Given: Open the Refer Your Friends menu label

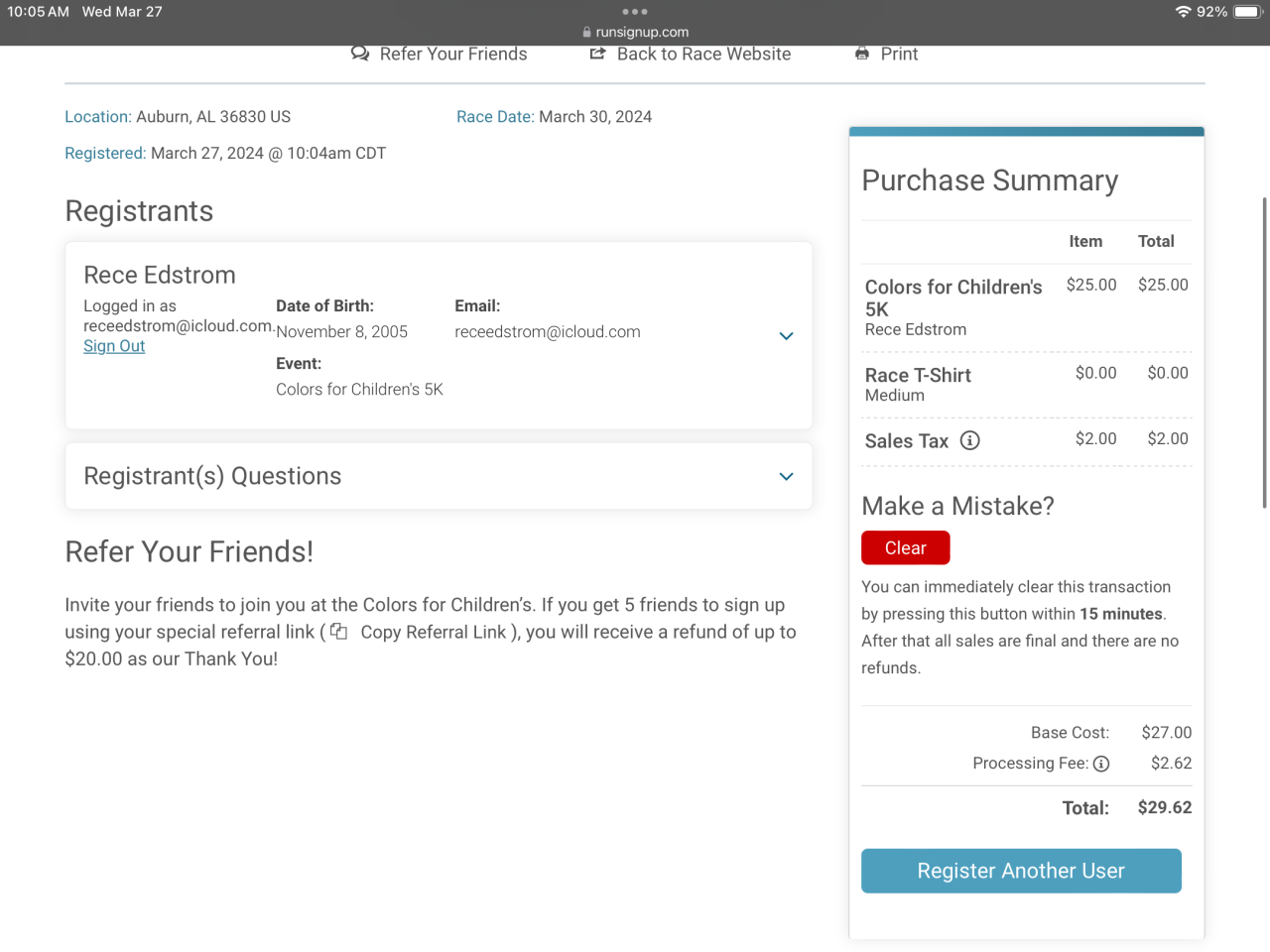Looking at the screenshot, I should 453,54.
